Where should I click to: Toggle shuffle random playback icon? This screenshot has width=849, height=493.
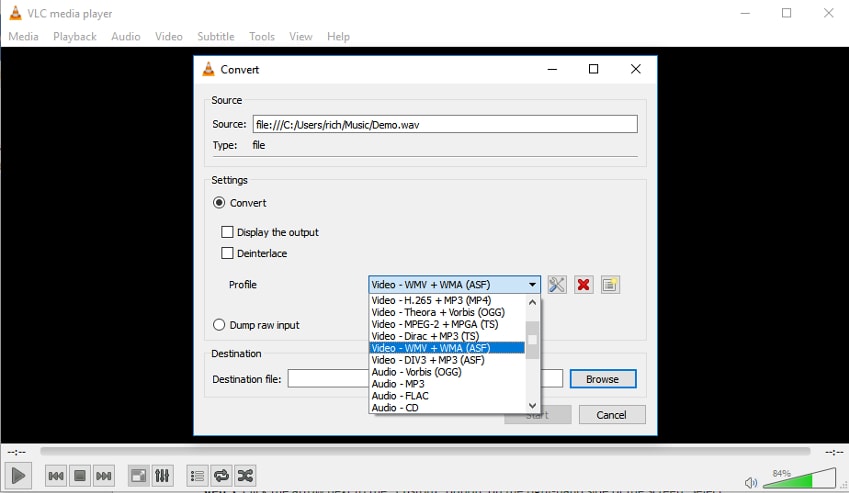[x=245, y=476]
